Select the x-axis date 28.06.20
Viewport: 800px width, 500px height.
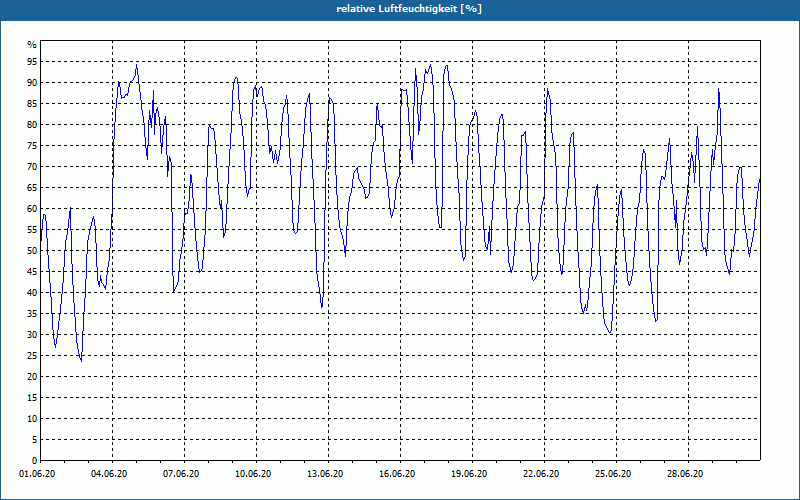pos(685,474)
